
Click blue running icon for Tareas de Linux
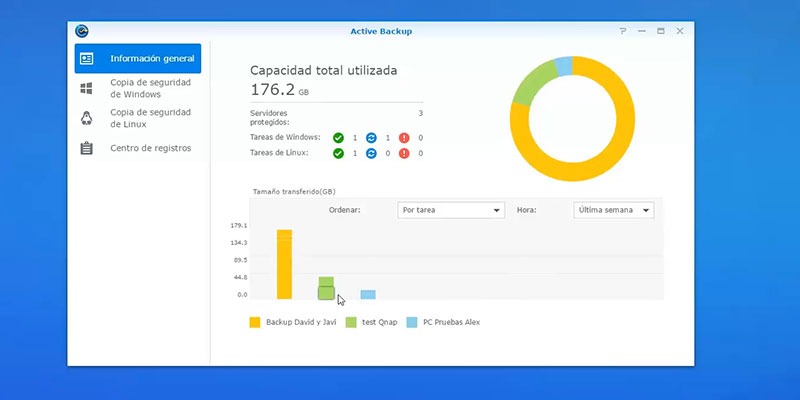[371, 153]
